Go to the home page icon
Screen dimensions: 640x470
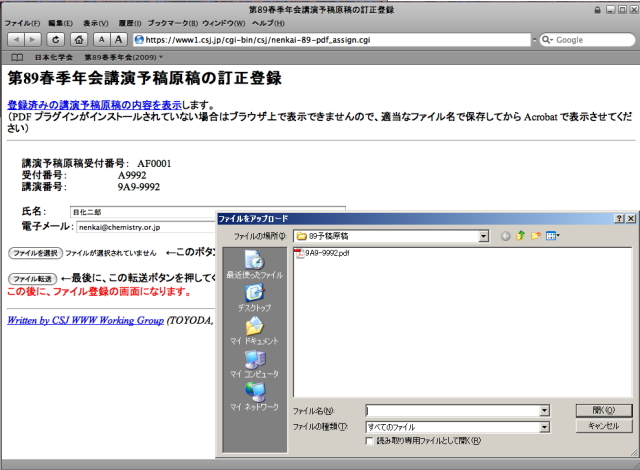(x=79, y=40)
